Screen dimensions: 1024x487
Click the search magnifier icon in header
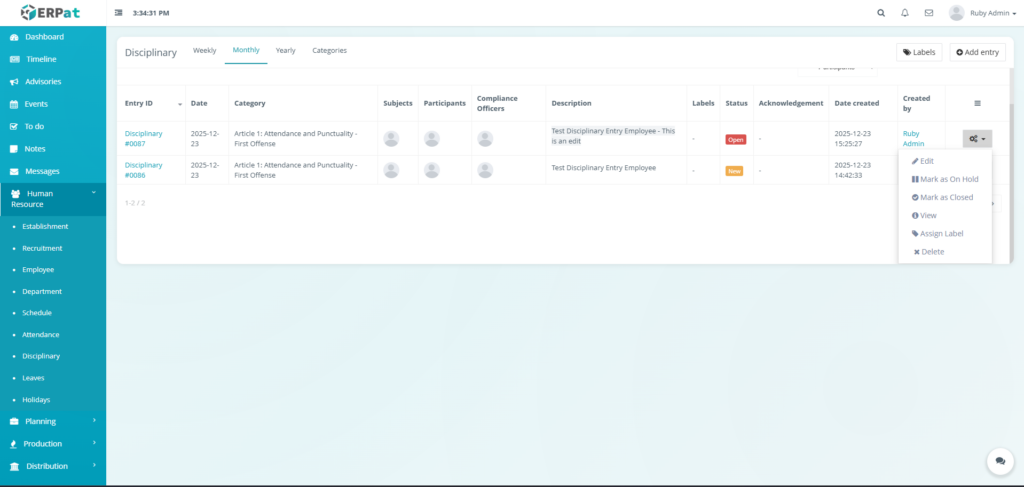tap(881, 13)
